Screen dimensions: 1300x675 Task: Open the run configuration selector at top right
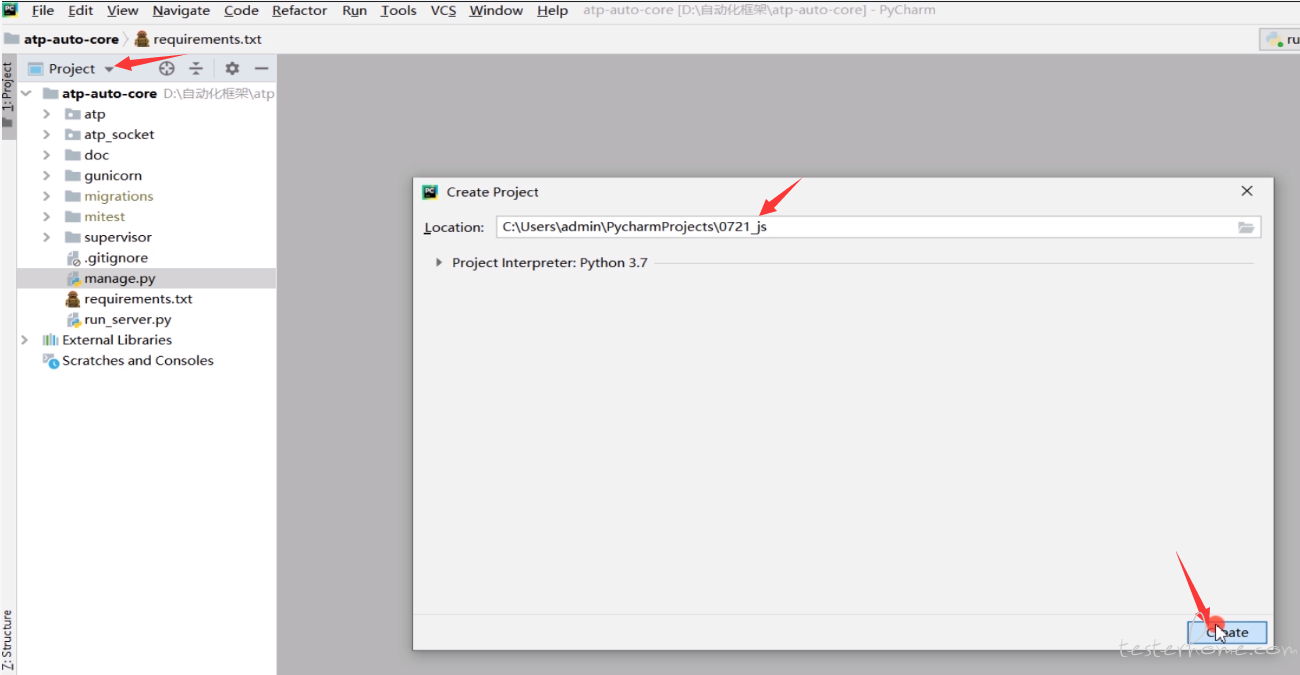click(1279, 39)
